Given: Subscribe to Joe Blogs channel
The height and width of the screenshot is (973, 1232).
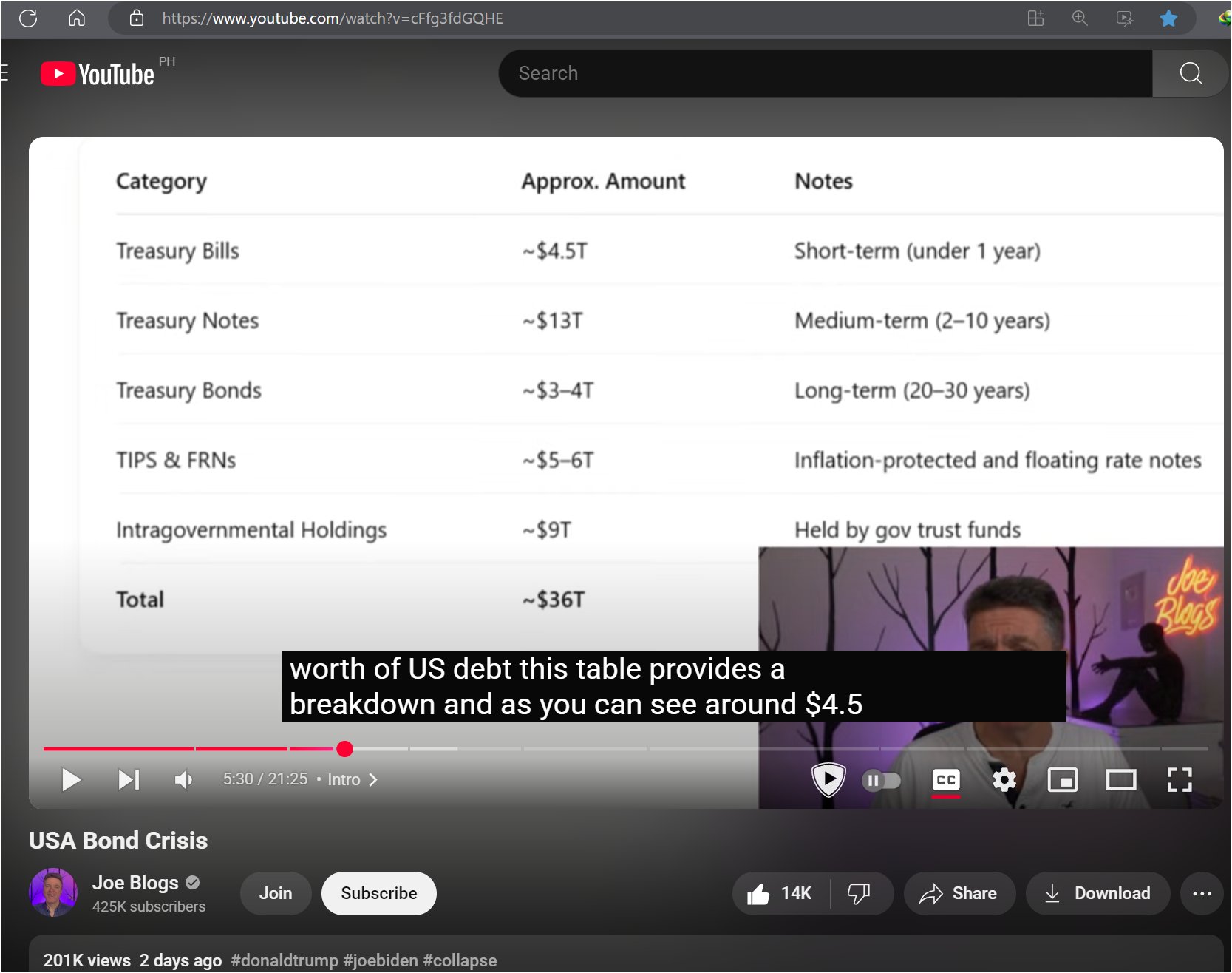Looking at the screenshot, I should tap(378, 893).
